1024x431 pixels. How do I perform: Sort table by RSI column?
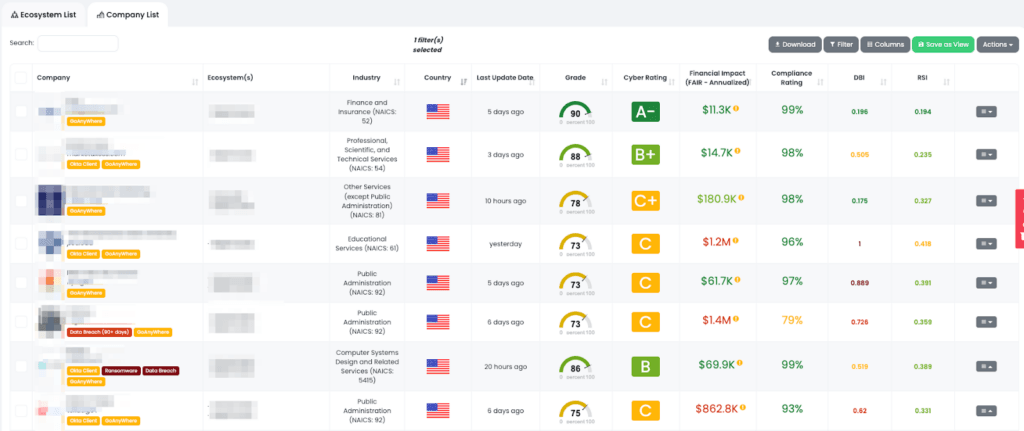point(946,82)
